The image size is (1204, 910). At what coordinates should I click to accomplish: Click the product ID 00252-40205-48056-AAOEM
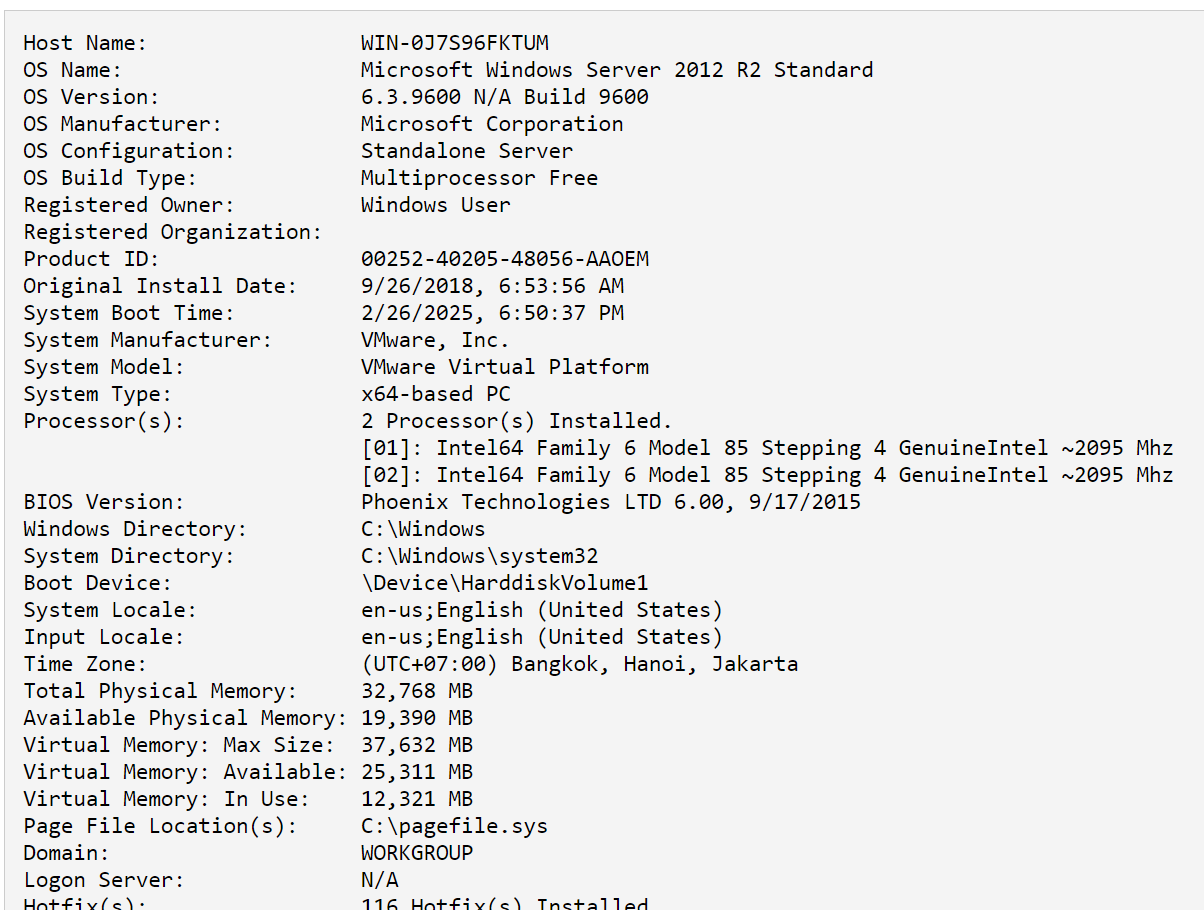tap(504, 259)
